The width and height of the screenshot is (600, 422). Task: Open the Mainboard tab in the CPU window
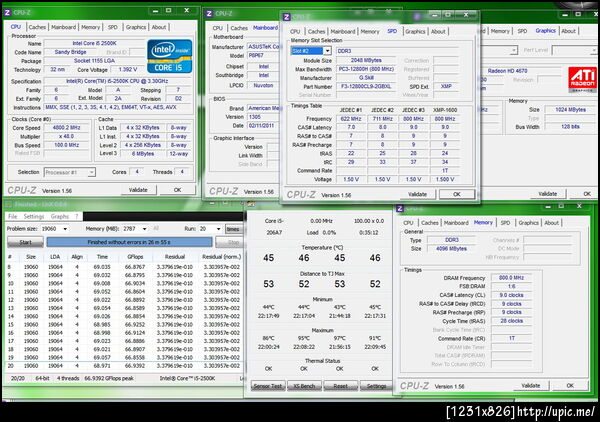click(x=64, y=27)
